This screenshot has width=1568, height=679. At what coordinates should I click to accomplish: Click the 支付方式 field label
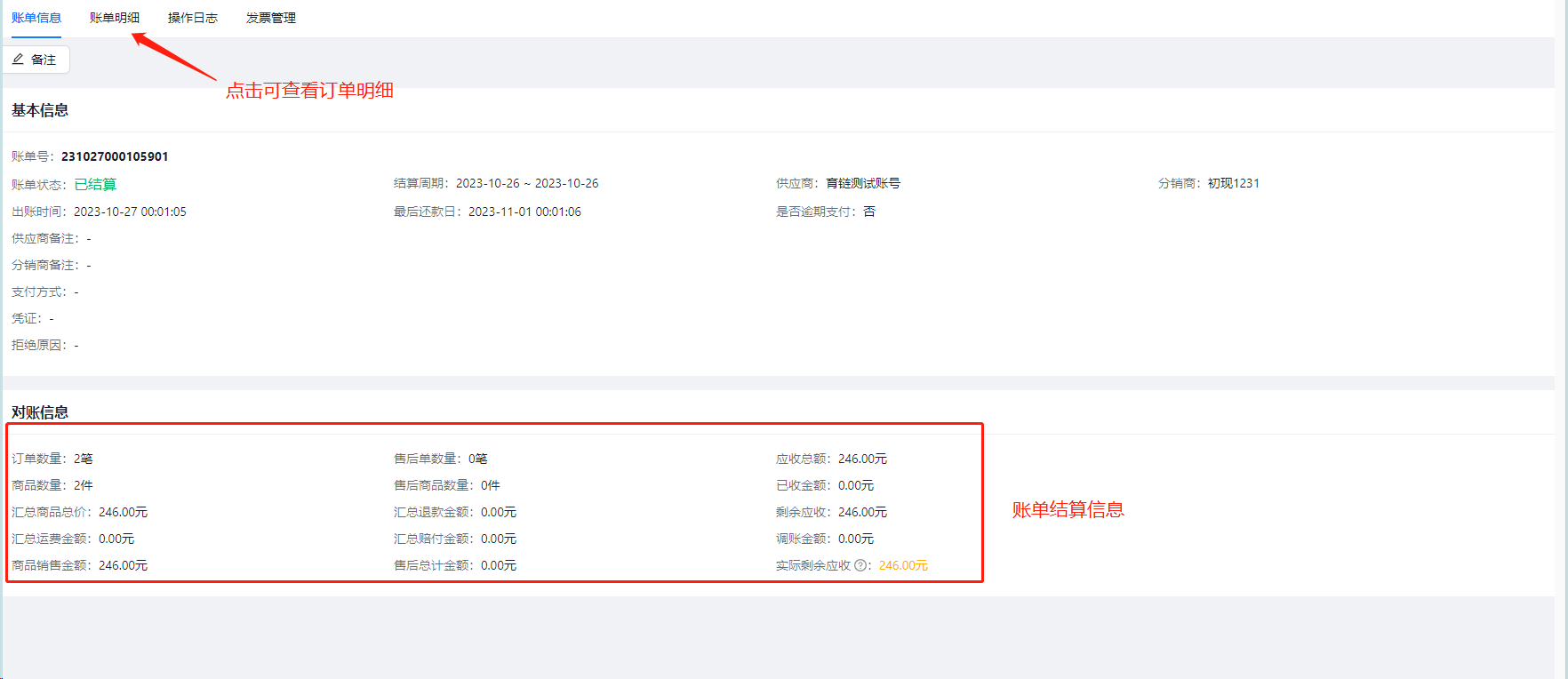pos(39,292)
